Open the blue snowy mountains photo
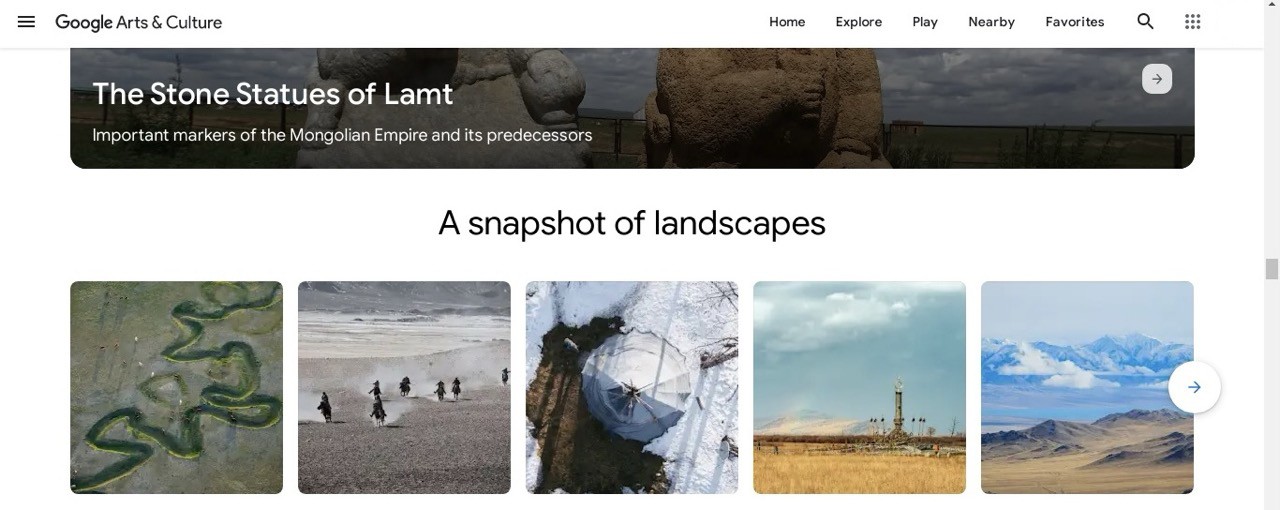The width and height of the screenshot is (1280, 510). point(1087,387)
